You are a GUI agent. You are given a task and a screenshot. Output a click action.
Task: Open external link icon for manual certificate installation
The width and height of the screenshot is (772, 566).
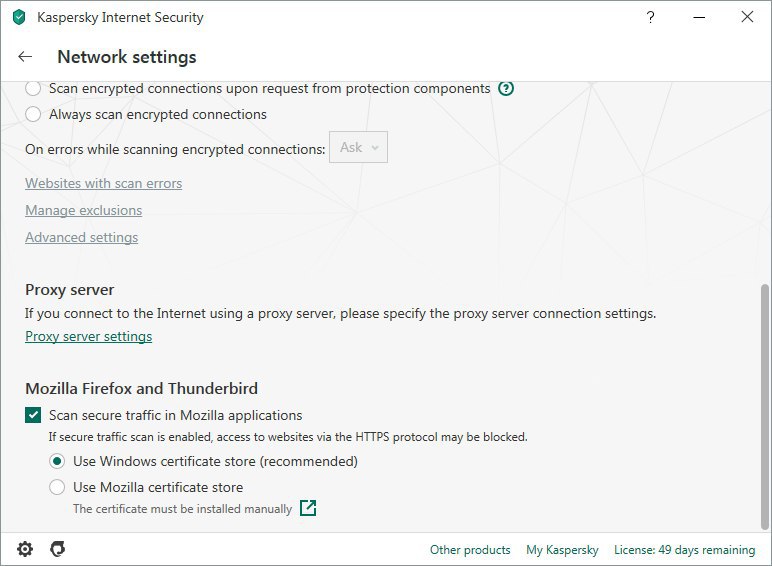(308, 508)
